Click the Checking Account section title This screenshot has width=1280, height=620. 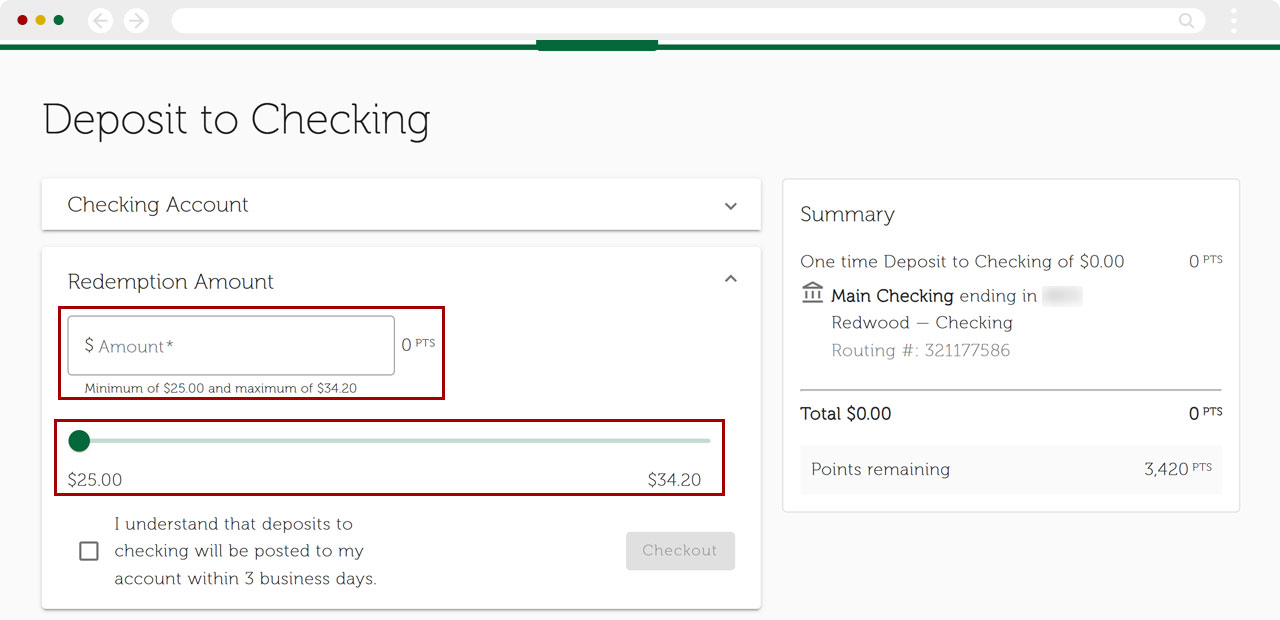158,205
